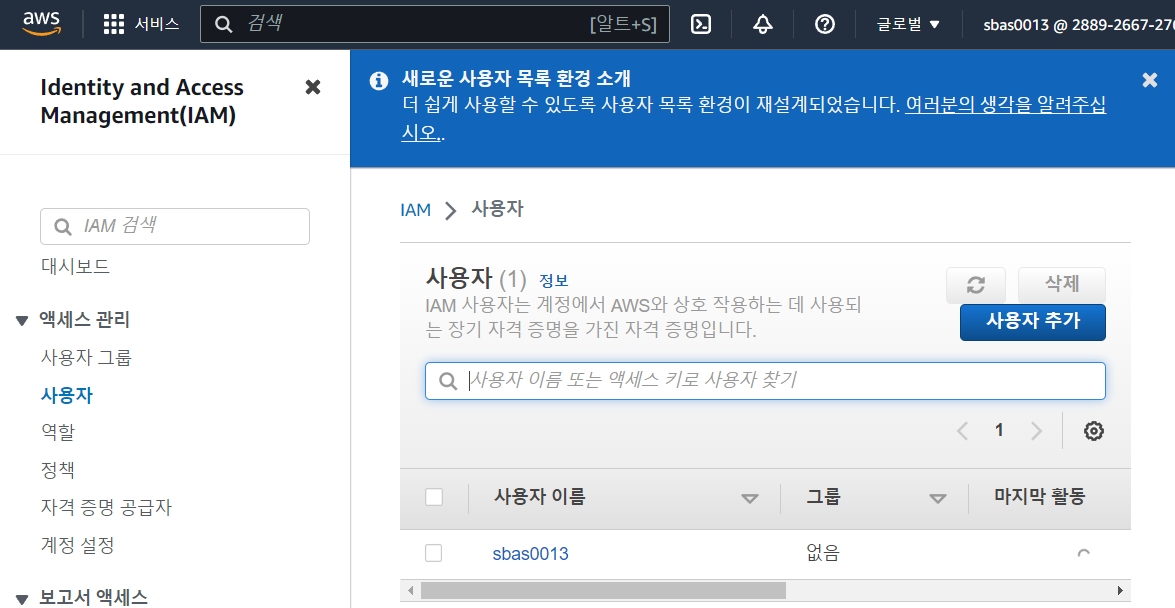This screenshot has height=608, width=1175.
Task: Collapse the 액세스 관리 section
Action: 22,320
